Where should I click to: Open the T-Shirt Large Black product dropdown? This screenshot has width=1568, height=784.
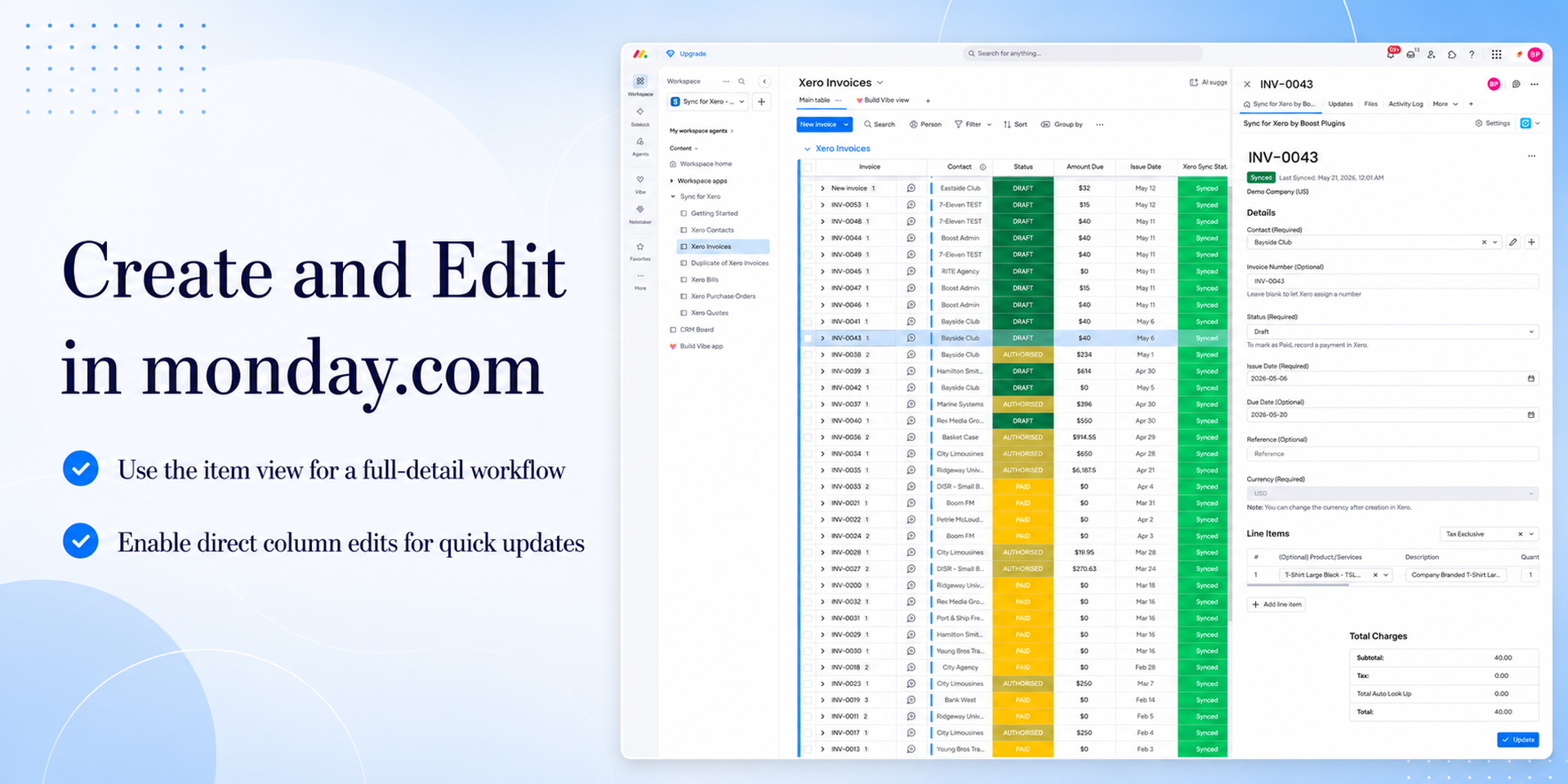(x=1335, y=575)
